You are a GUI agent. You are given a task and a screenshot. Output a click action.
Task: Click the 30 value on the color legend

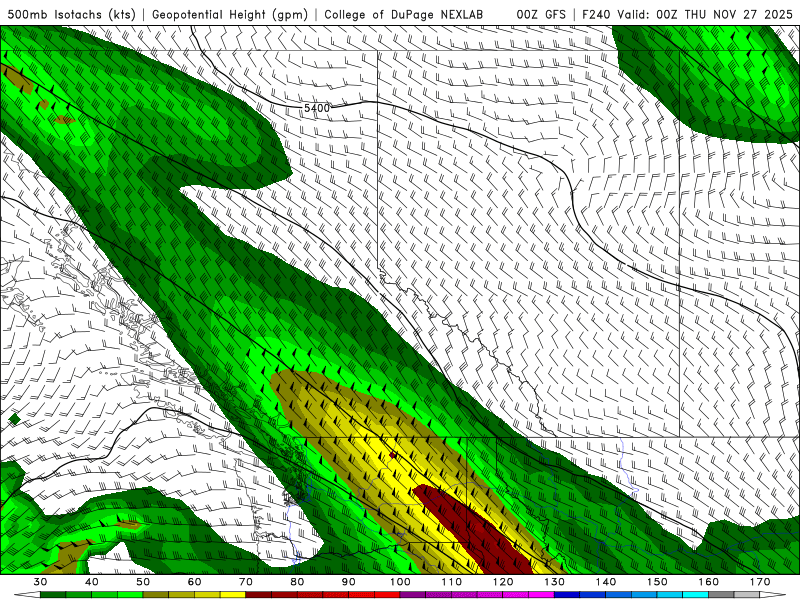pyautogui.click(x=40, y=582)
